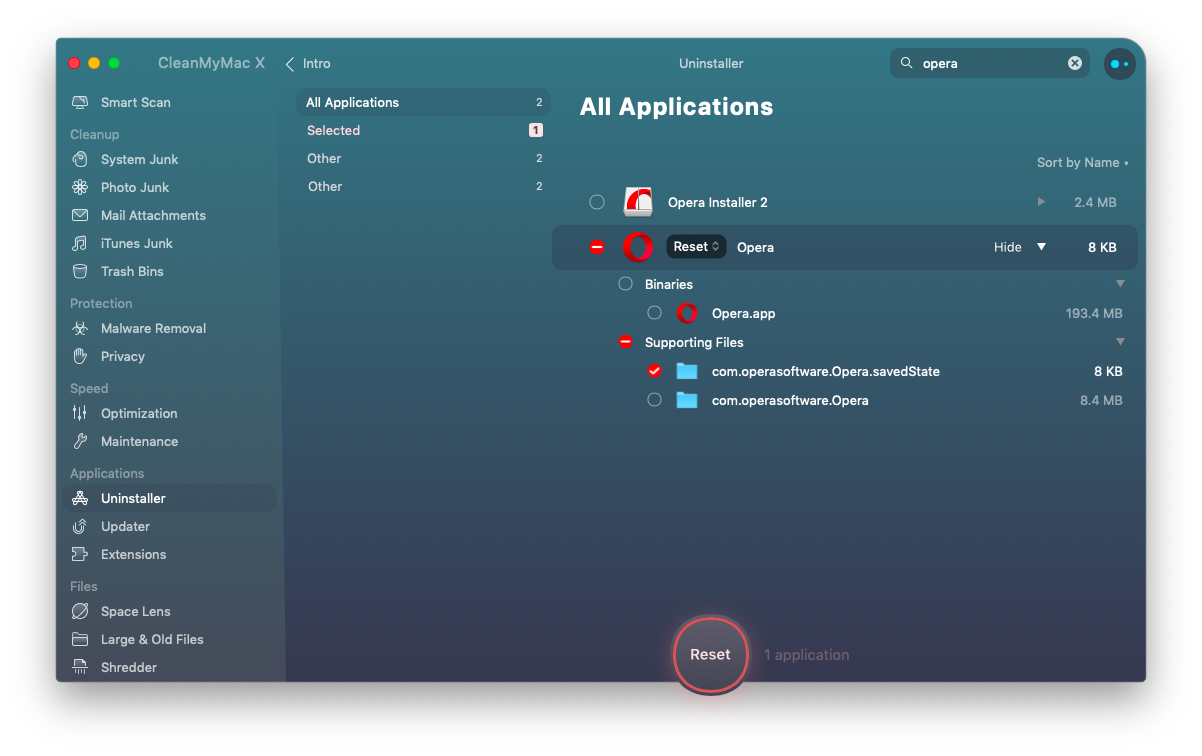Check the com.operasoftware.Opera checkbox
Screen dimensions: 1202x756
[x=655, y=400]
